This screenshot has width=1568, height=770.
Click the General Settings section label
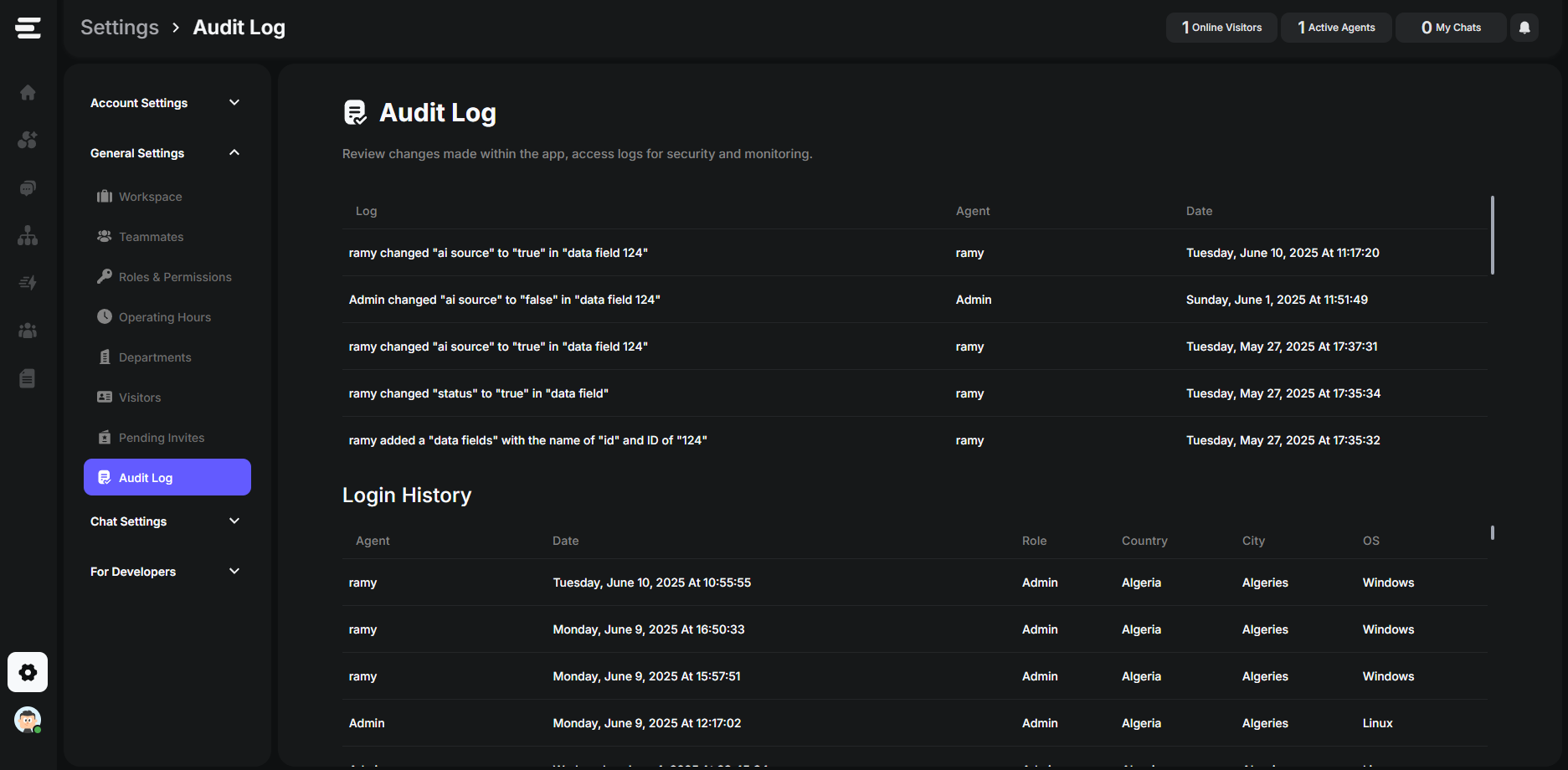coord(137,153)
